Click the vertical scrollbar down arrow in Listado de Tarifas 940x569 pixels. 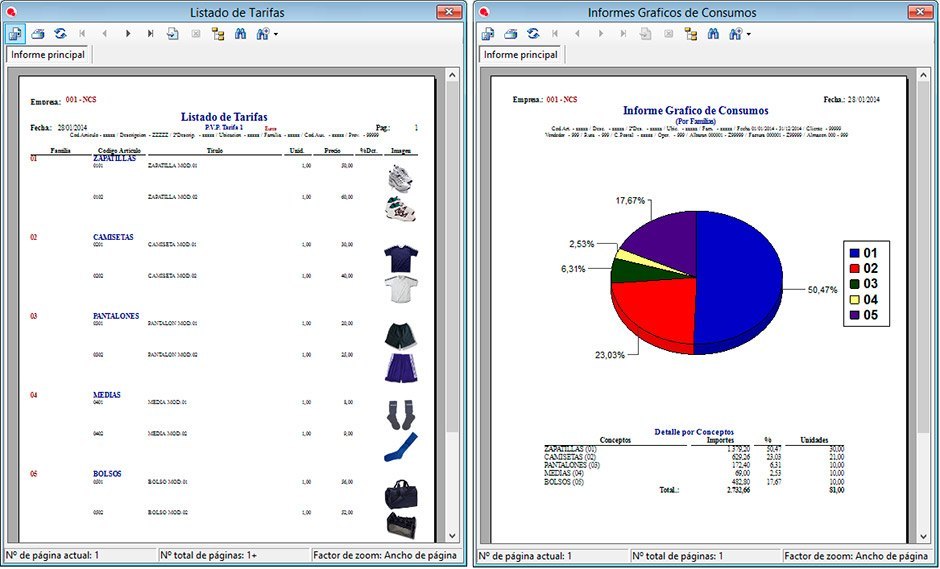pyautogui.click(x=451, y=537)
